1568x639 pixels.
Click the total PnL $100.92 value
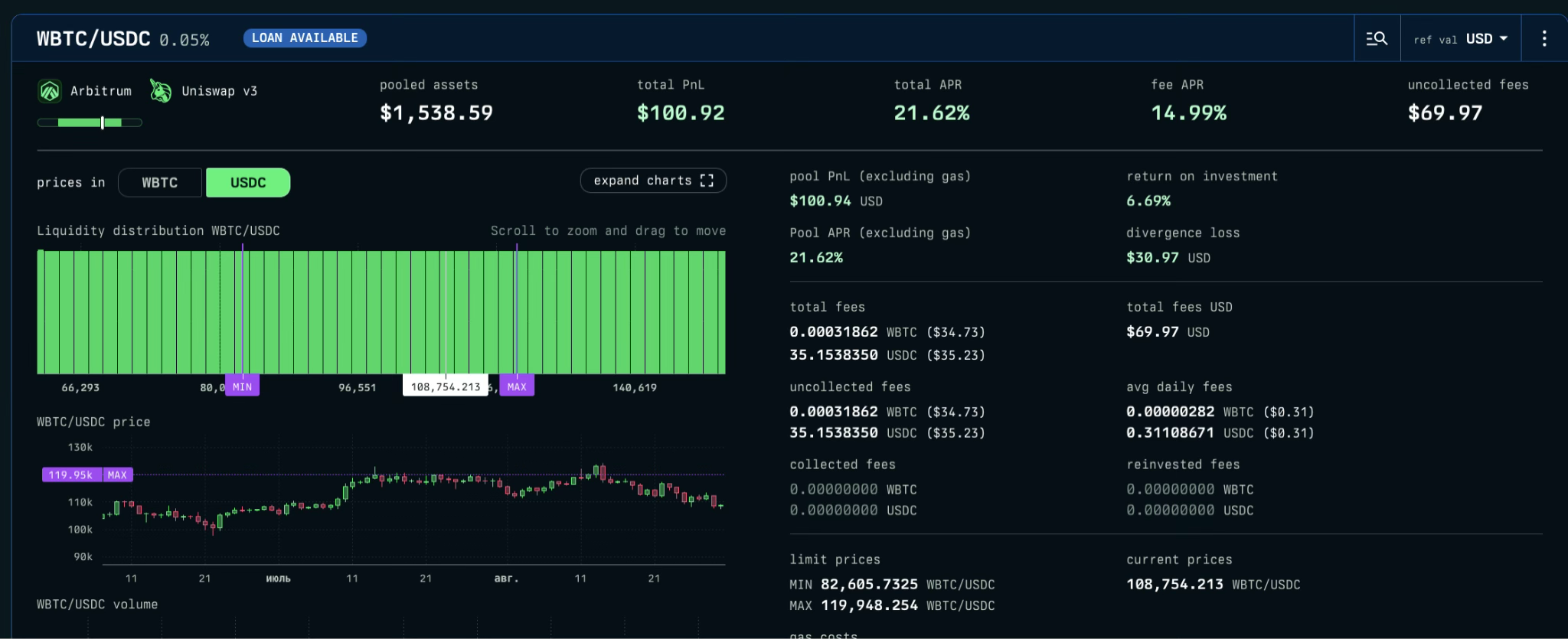(x=680, y=113)
